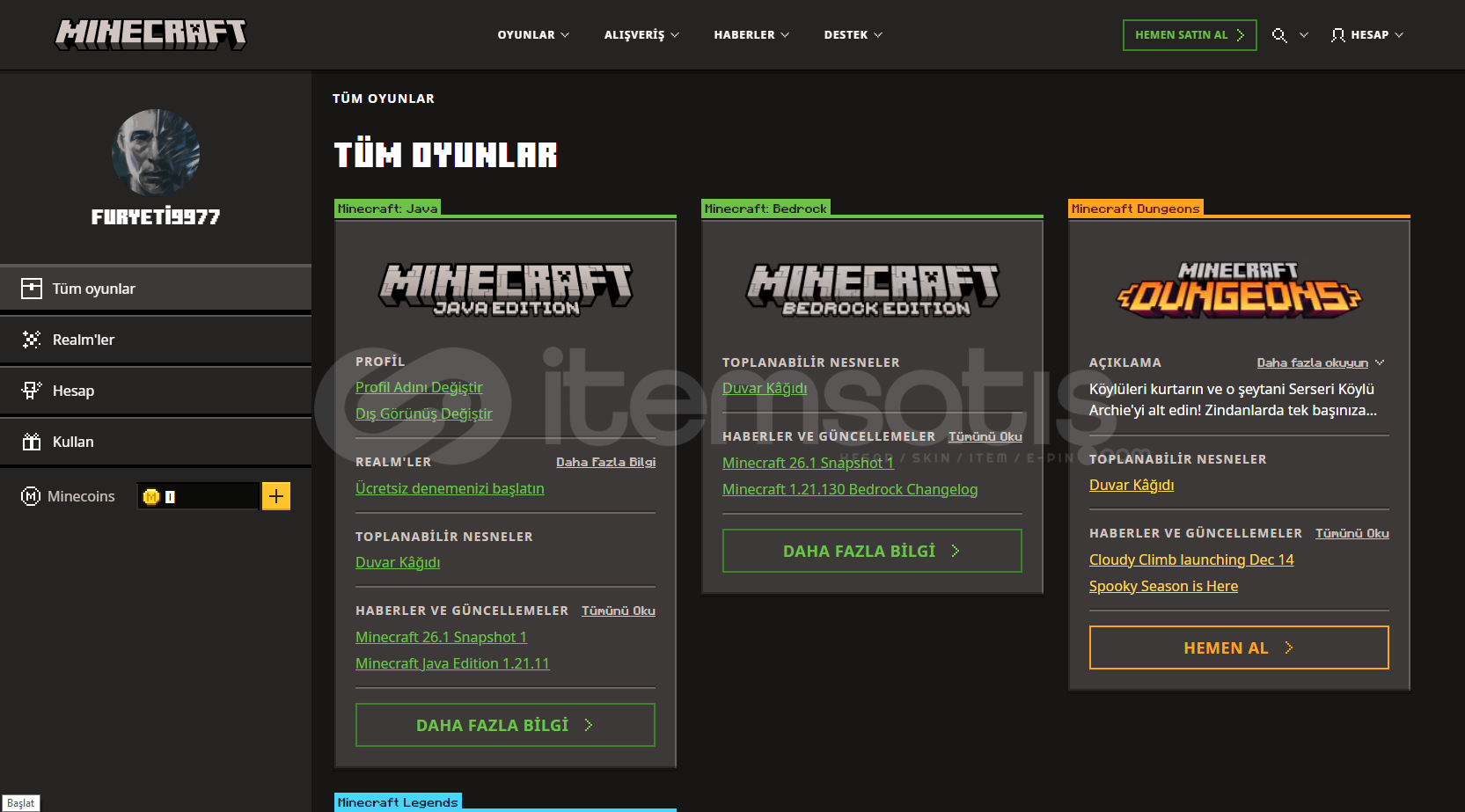
Task: Click the Minecraft Dungeons card label
Action: pyautogui.click(x=1135, y=208)
